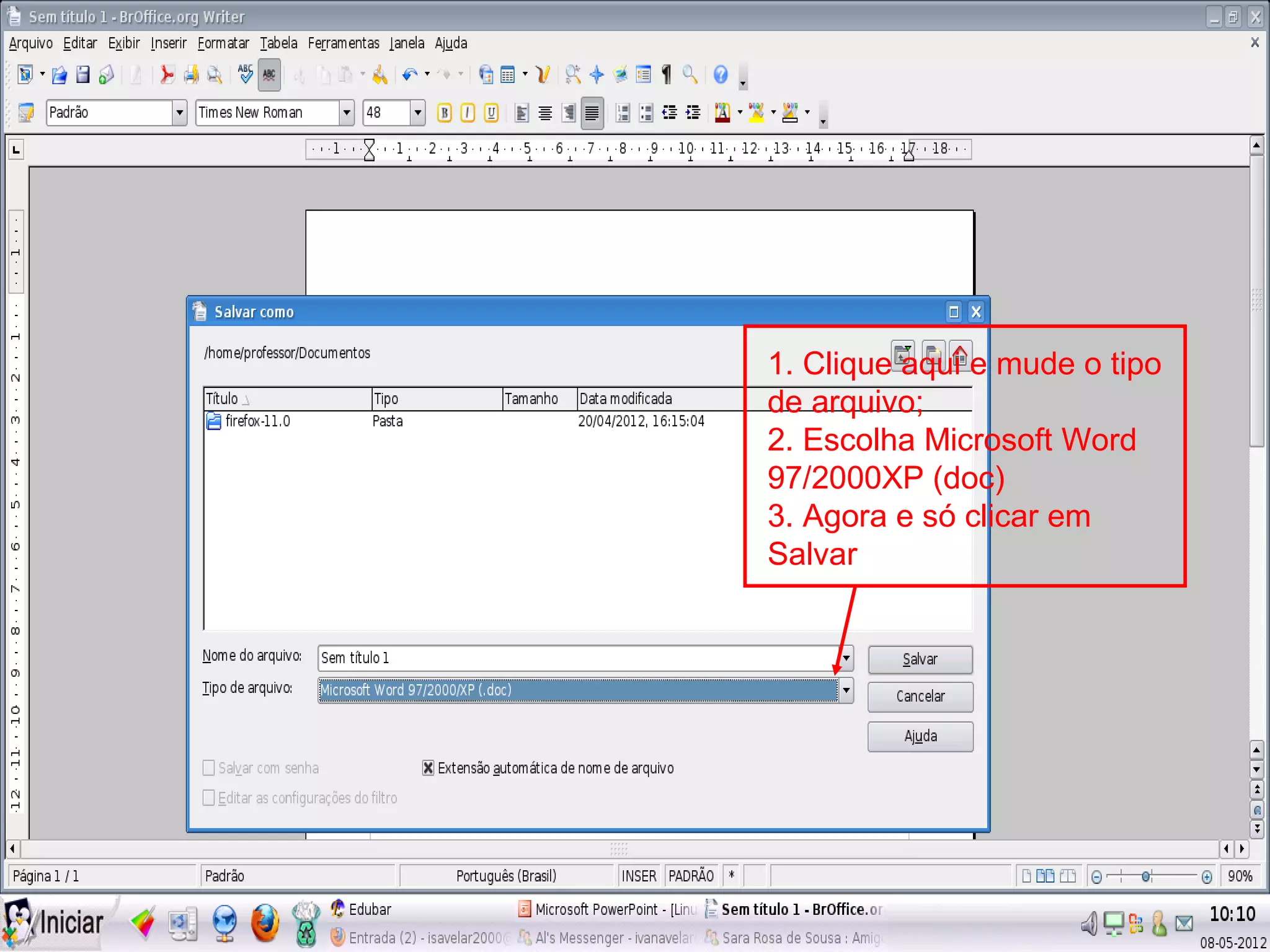Click the Undo arrow icon
Viewport: 1270px width, 952px height.
[x=409, y=75]
